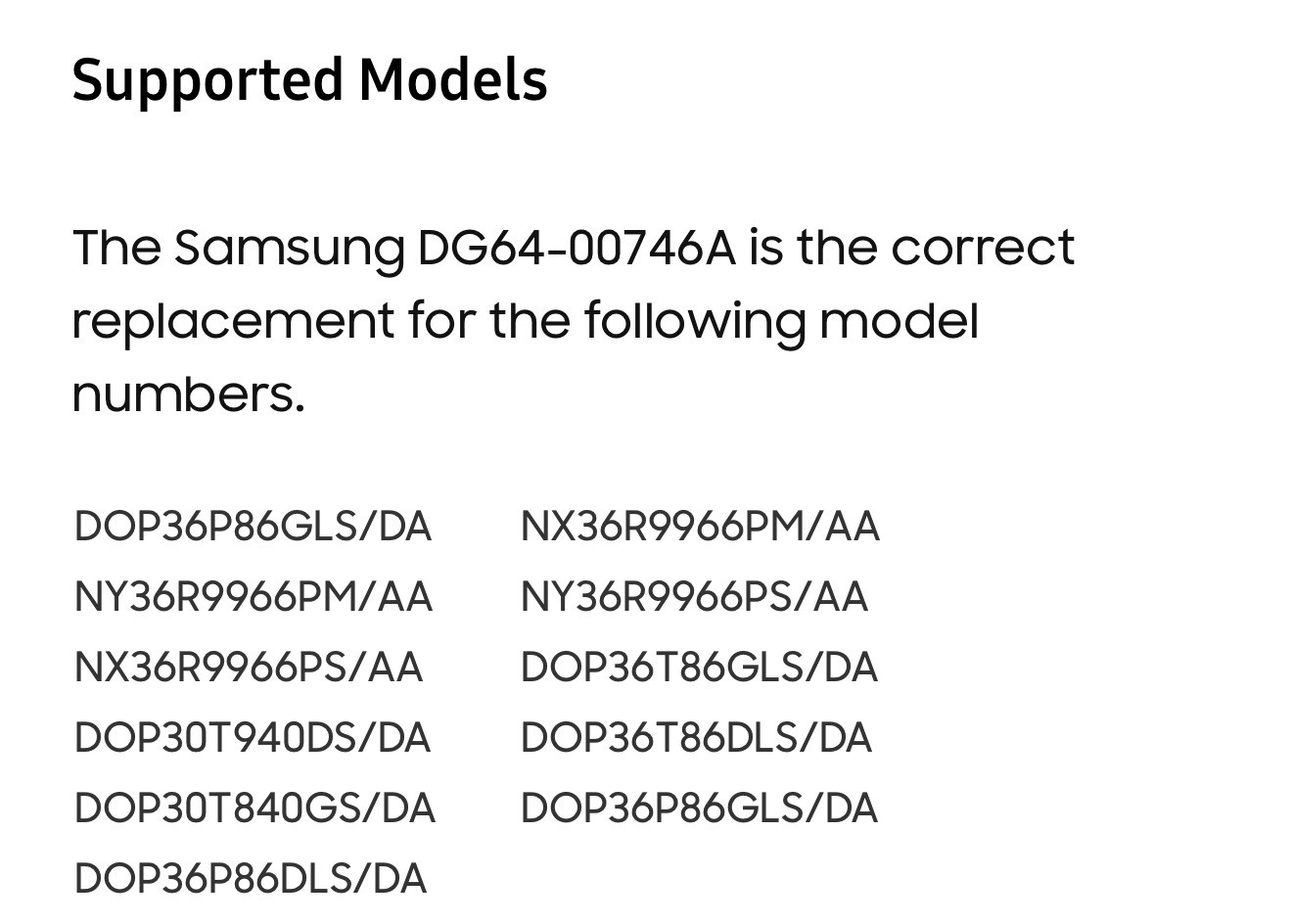Viewport: 1292px width, 924px height.
Task: Click the word replacement in the description
Action: coord(233,323)
